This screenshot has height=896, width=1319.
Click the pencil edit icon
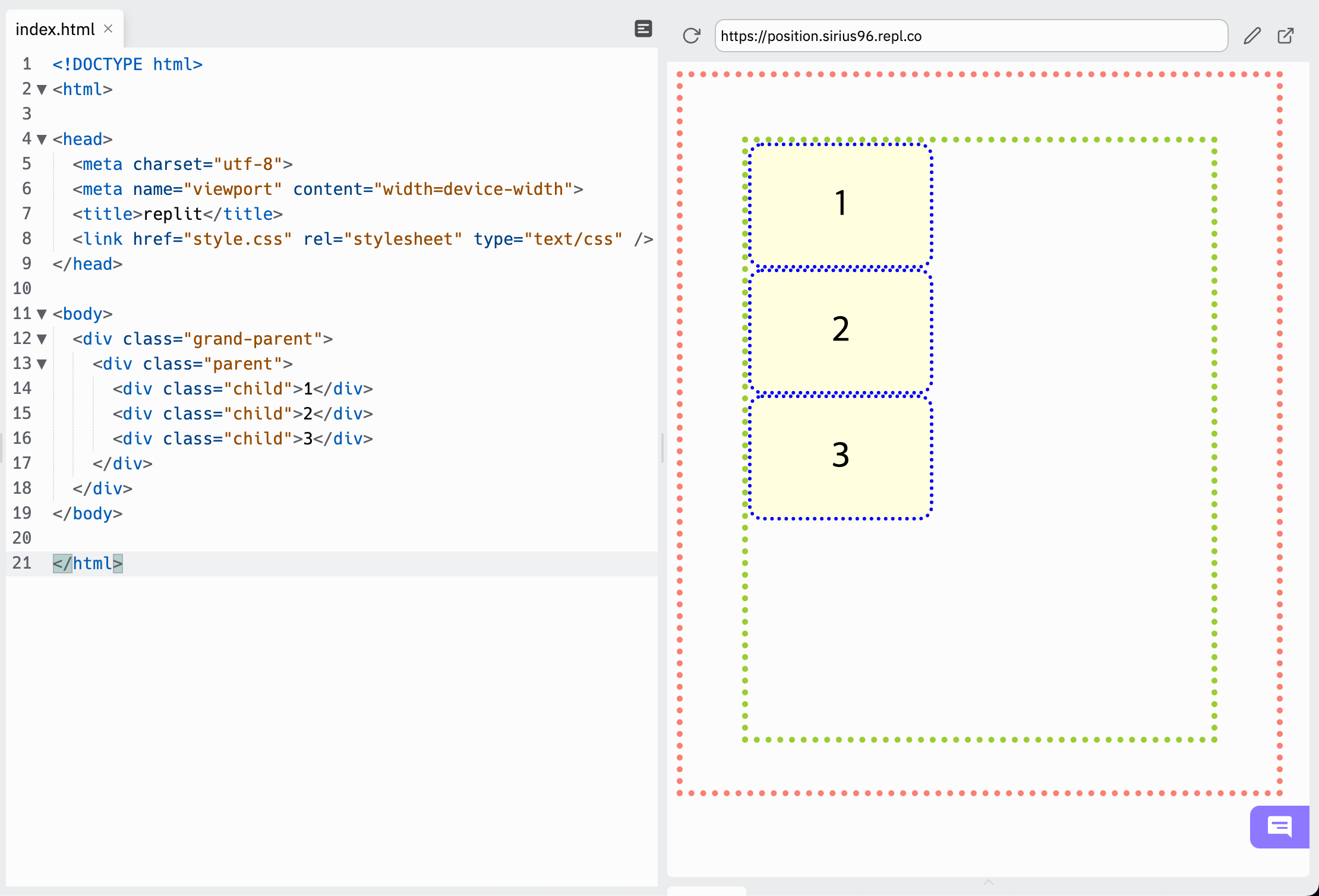1252,36
